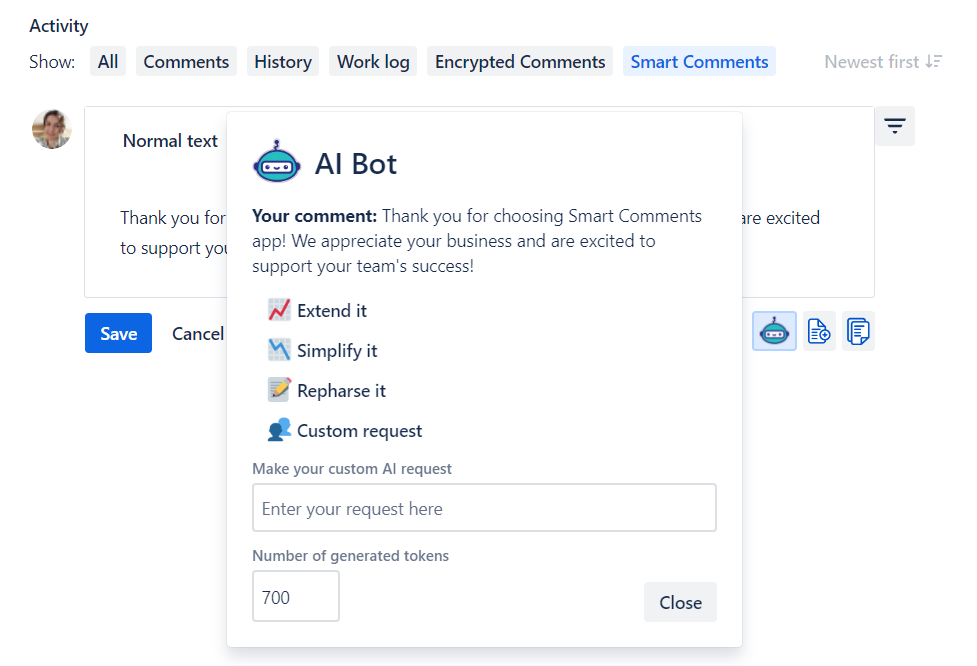
Task: Switch to the History tab
Action: point(283,62)
